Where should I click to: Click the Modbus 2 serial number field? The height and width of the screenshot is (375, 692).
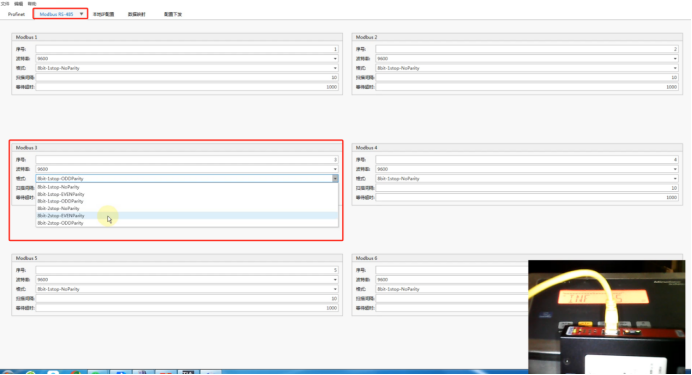(527, 49)
